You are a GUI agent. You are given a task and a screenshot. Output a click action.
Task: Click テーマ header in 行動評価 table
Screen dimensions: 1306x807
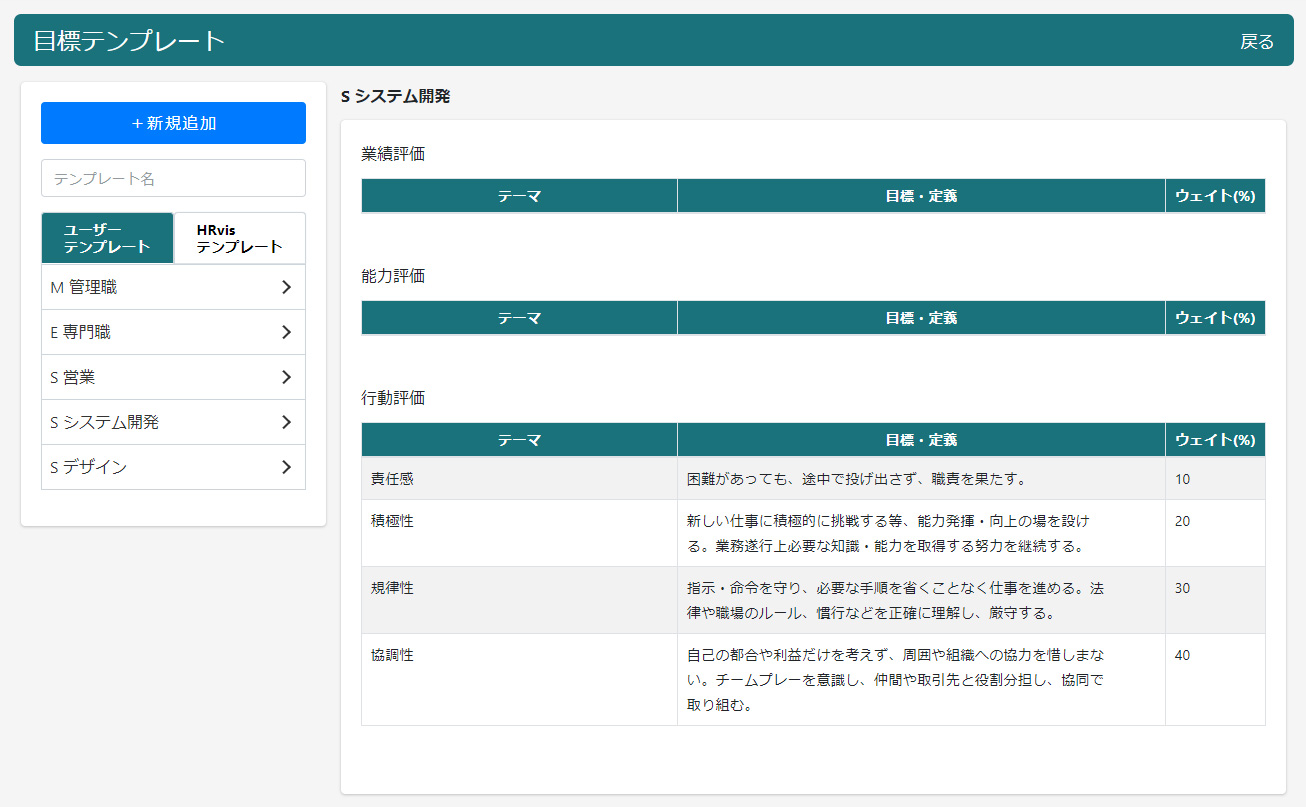[x=519, y=440]
